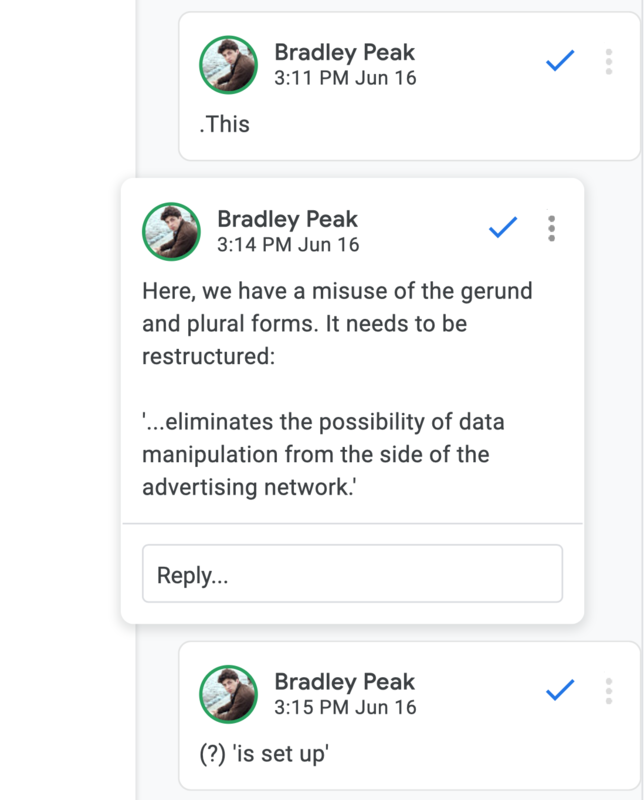This screenshot has width=644, height=800.
Task: Click the avatar on the 3:15 PM comment
Action: (x=229, y=694)
